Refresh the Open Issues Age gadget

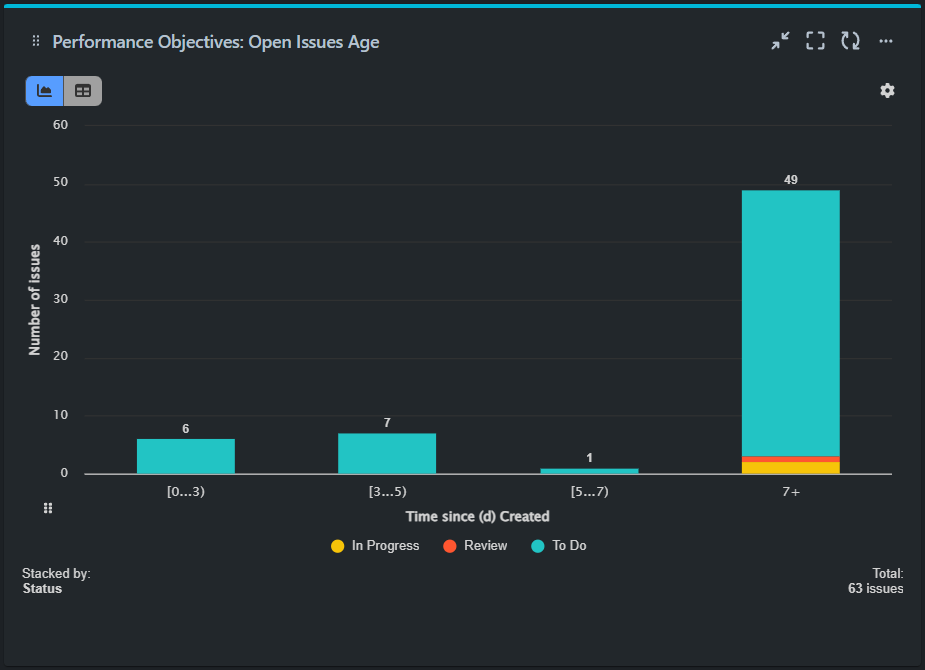[x=850, y=40]
